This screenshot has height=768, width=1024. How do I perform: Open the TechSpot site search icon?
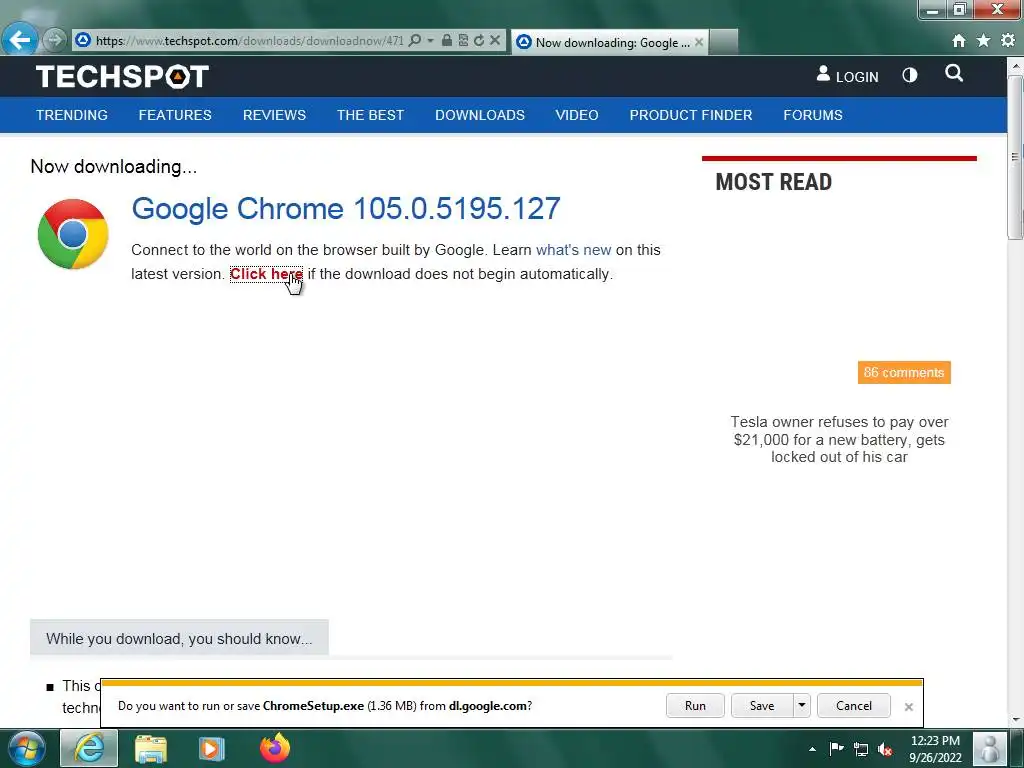(953, 73)
